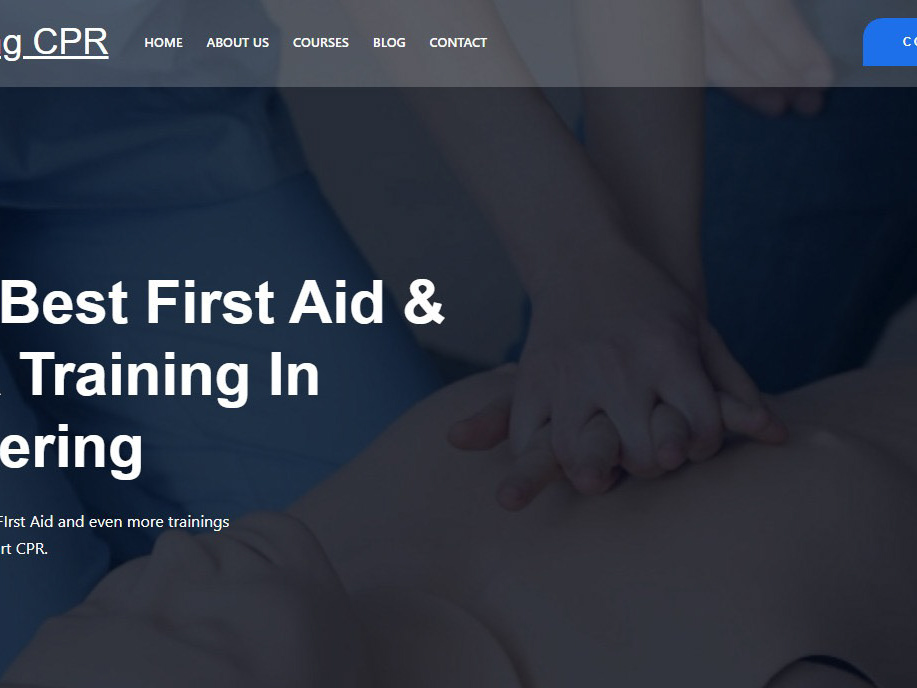
Task: Click the word 'First' in the headline
Action: click(x=209, y=302)
